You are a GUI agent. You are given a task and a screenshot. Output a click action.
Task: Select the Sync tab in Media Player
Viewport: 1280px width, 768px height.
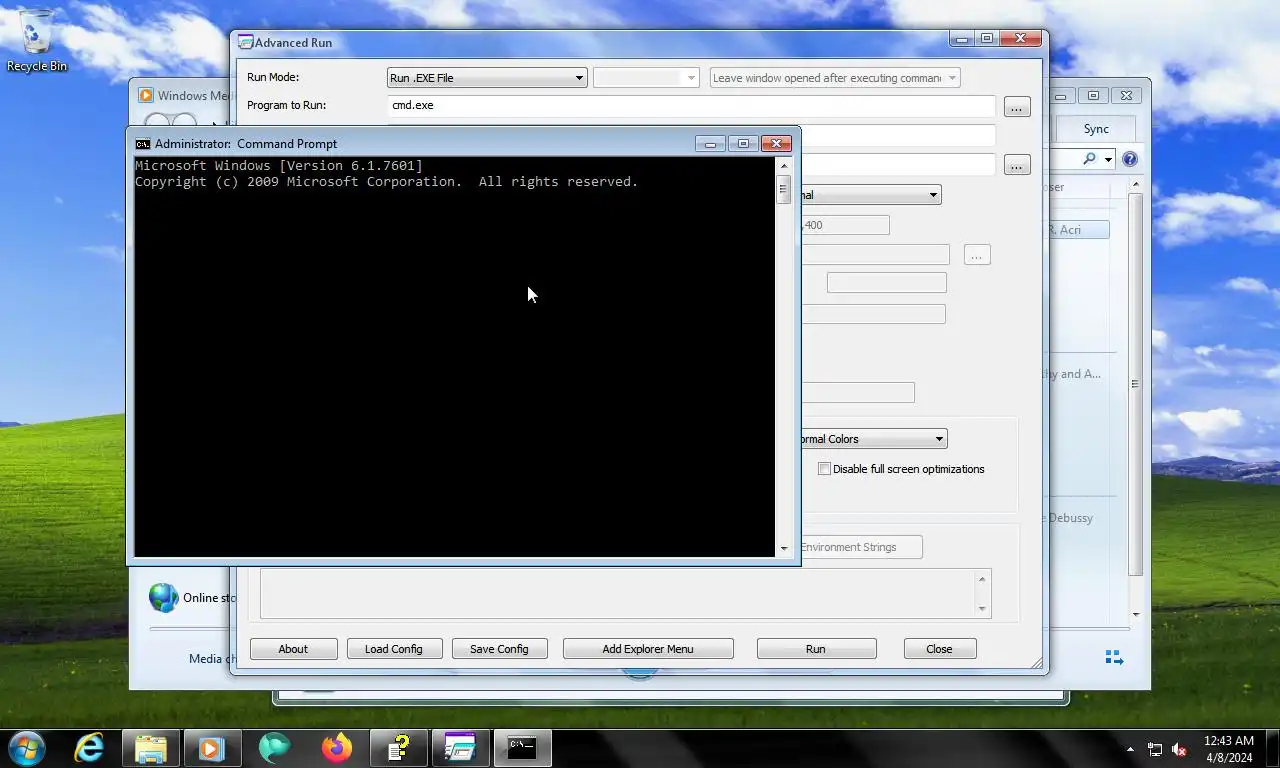coord(1096,129)
